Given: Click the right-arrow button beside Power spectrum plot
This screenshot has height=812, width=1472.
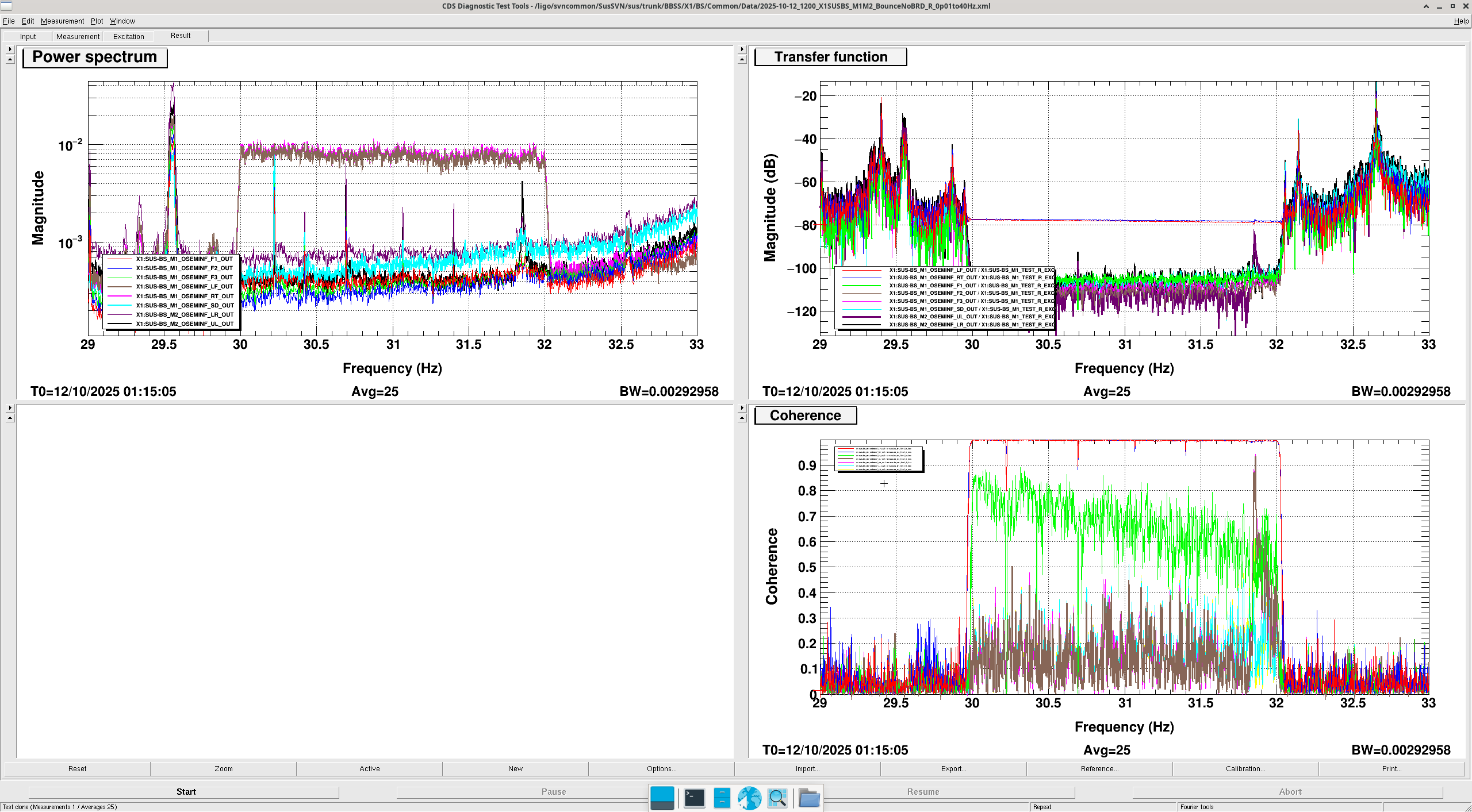Looking at the screenshot, I should (10, 49).
